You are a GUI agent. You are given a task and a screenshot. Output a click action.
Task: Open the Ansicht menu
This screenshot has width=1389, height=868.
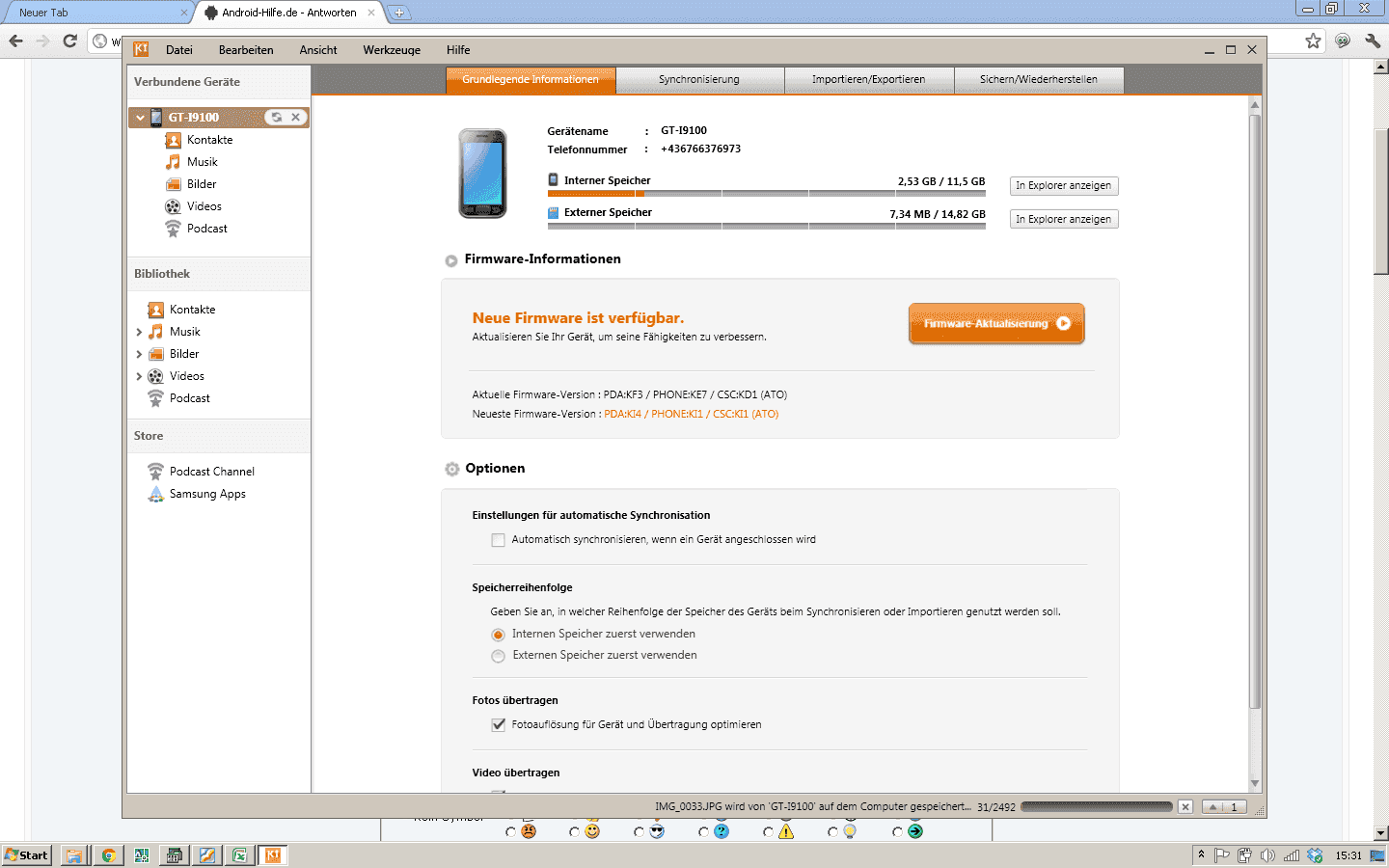[318, 50]
